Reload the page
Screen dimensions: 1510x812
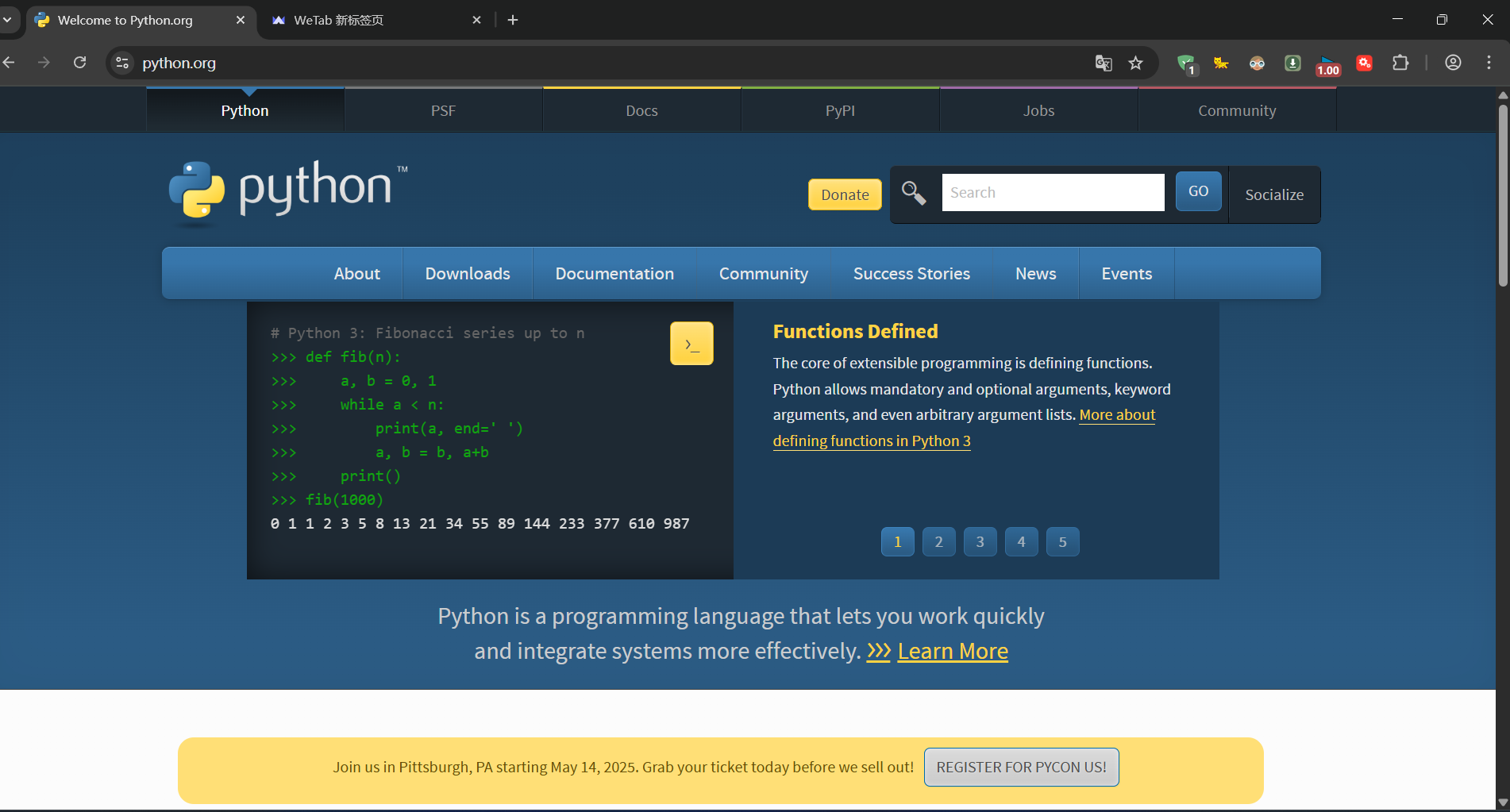80,63
